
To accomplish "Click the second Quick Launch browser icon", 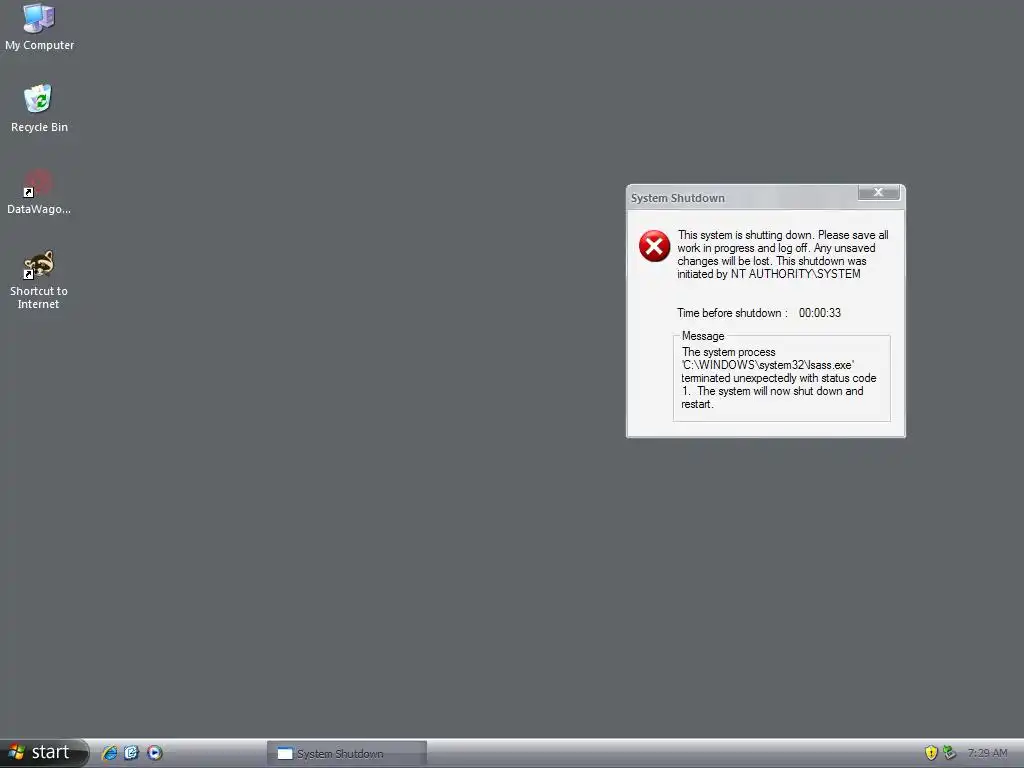I will pyautogui.click(x=132, y=753).
